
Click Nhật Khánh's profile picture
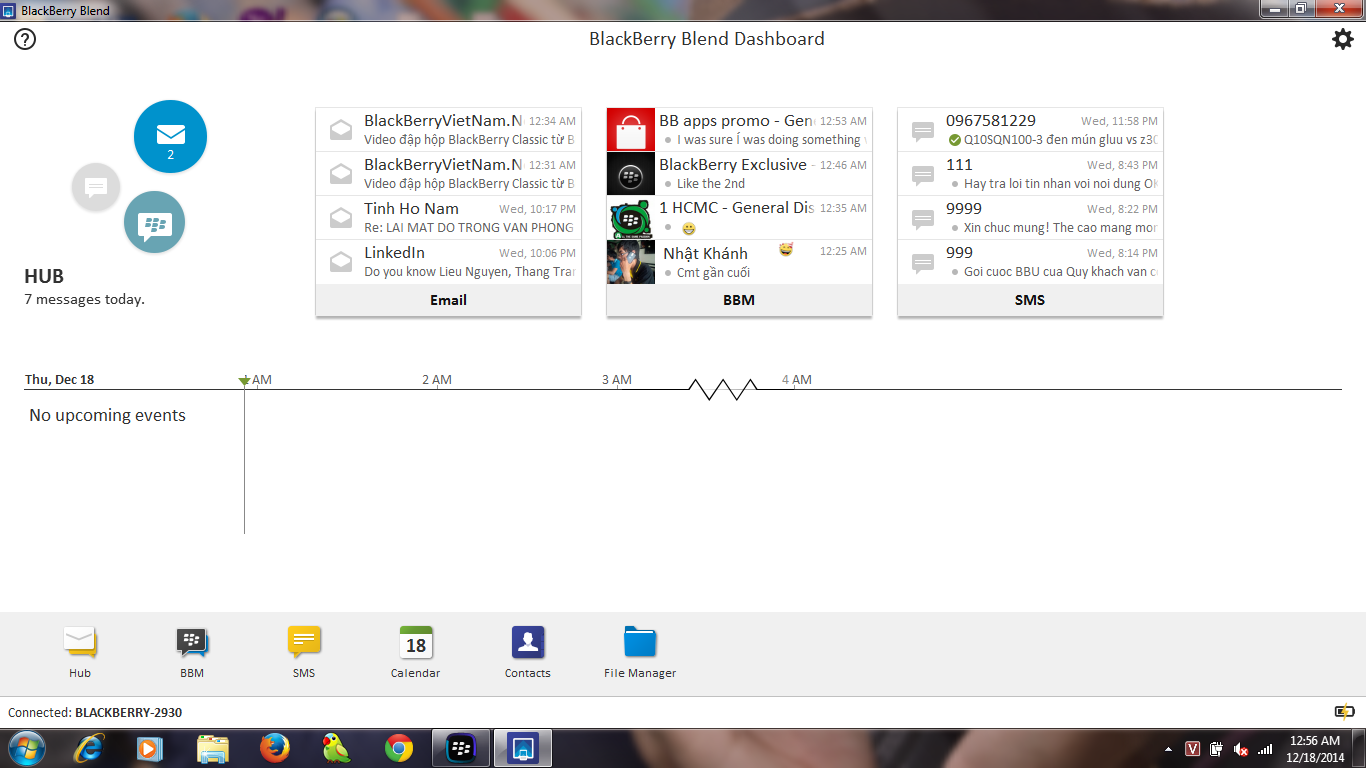pyautogui.click(x=631, y=262)
